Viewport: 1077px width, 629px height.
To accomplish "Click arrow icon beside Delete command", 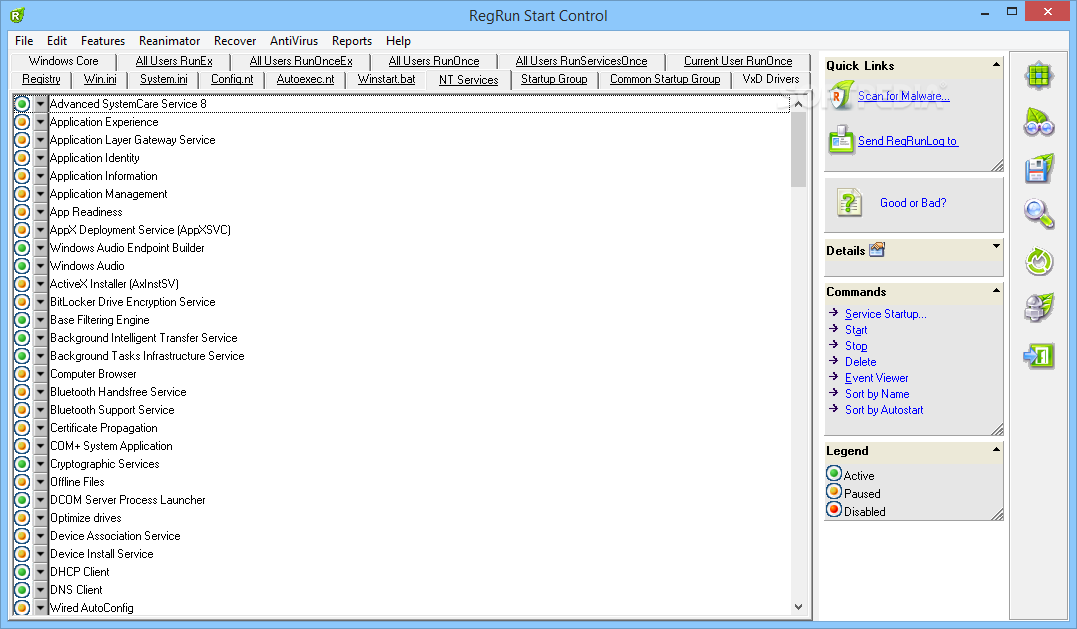I will point(833,361).
